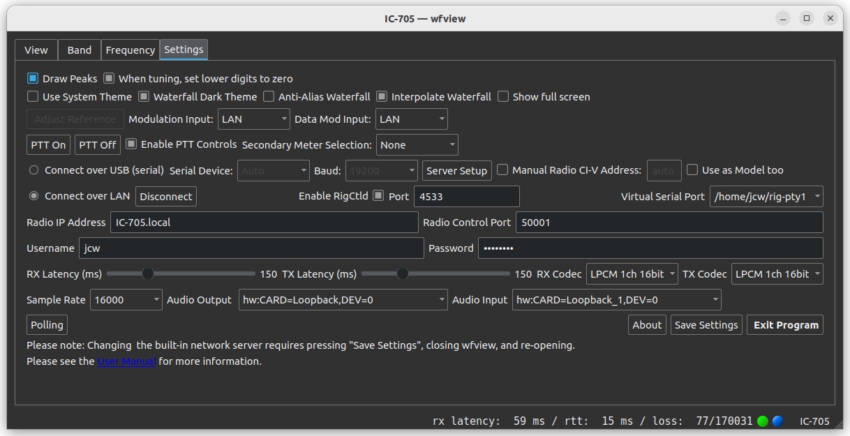The height and width of the screenshot is (436, 850).
Task: Enable Anti-Alias Waterfall checkbox
Action: (269, 97)
